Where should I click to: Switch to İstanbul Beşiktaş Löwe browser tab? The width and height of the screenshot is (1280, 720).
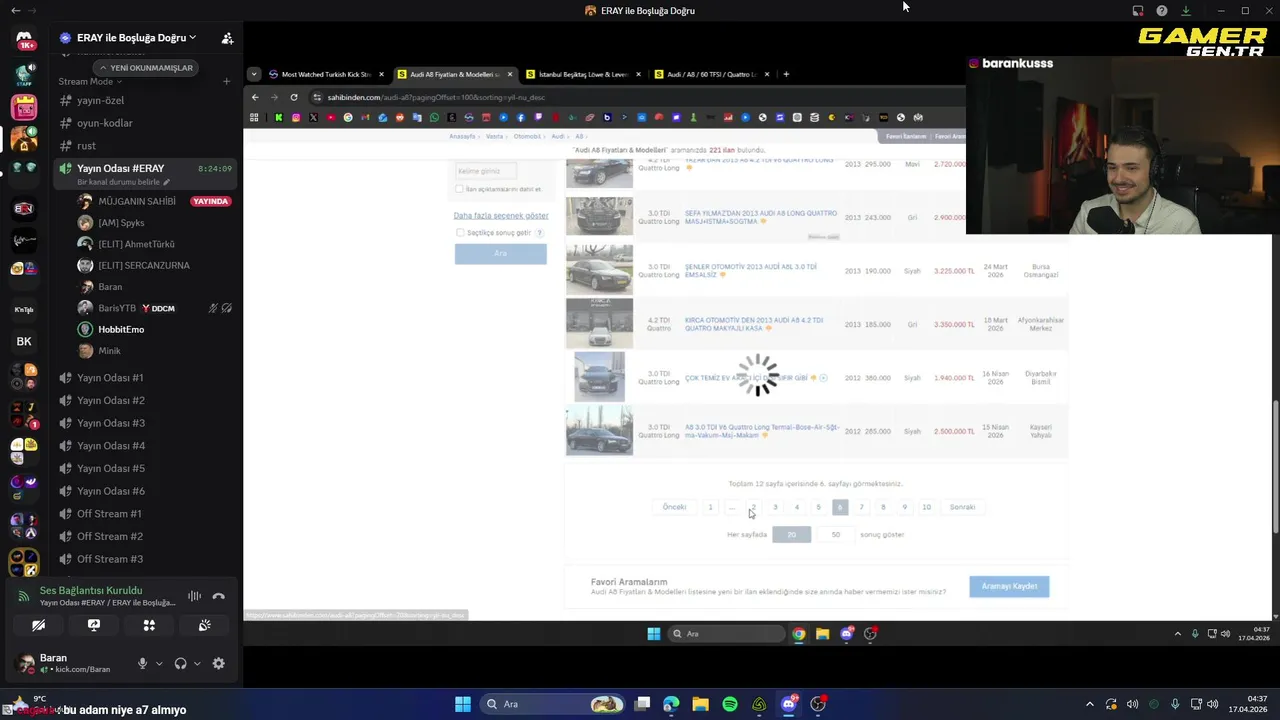584,74
